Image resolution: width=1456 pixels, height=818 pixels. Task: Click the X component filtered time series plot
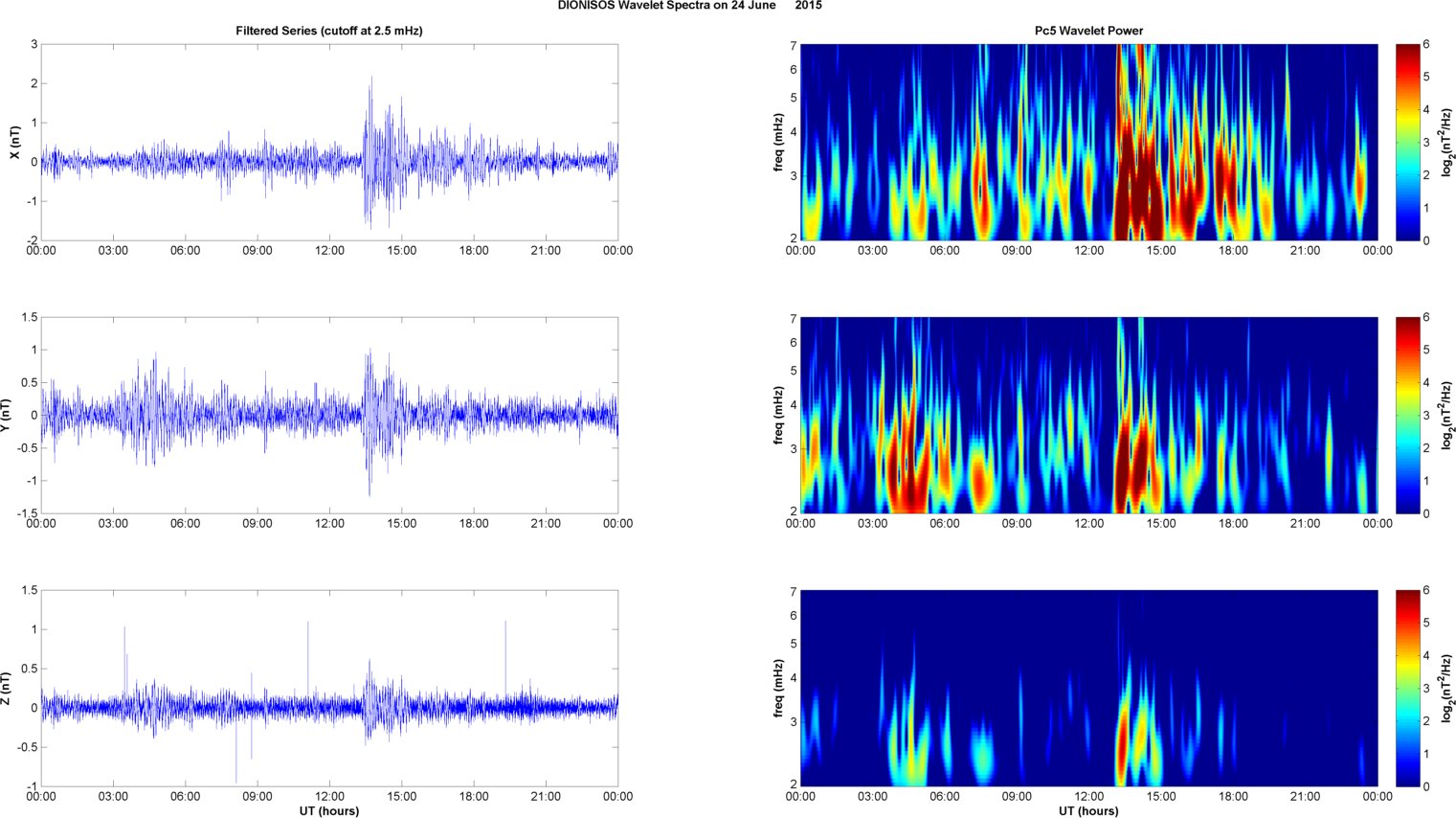(329, 143)
